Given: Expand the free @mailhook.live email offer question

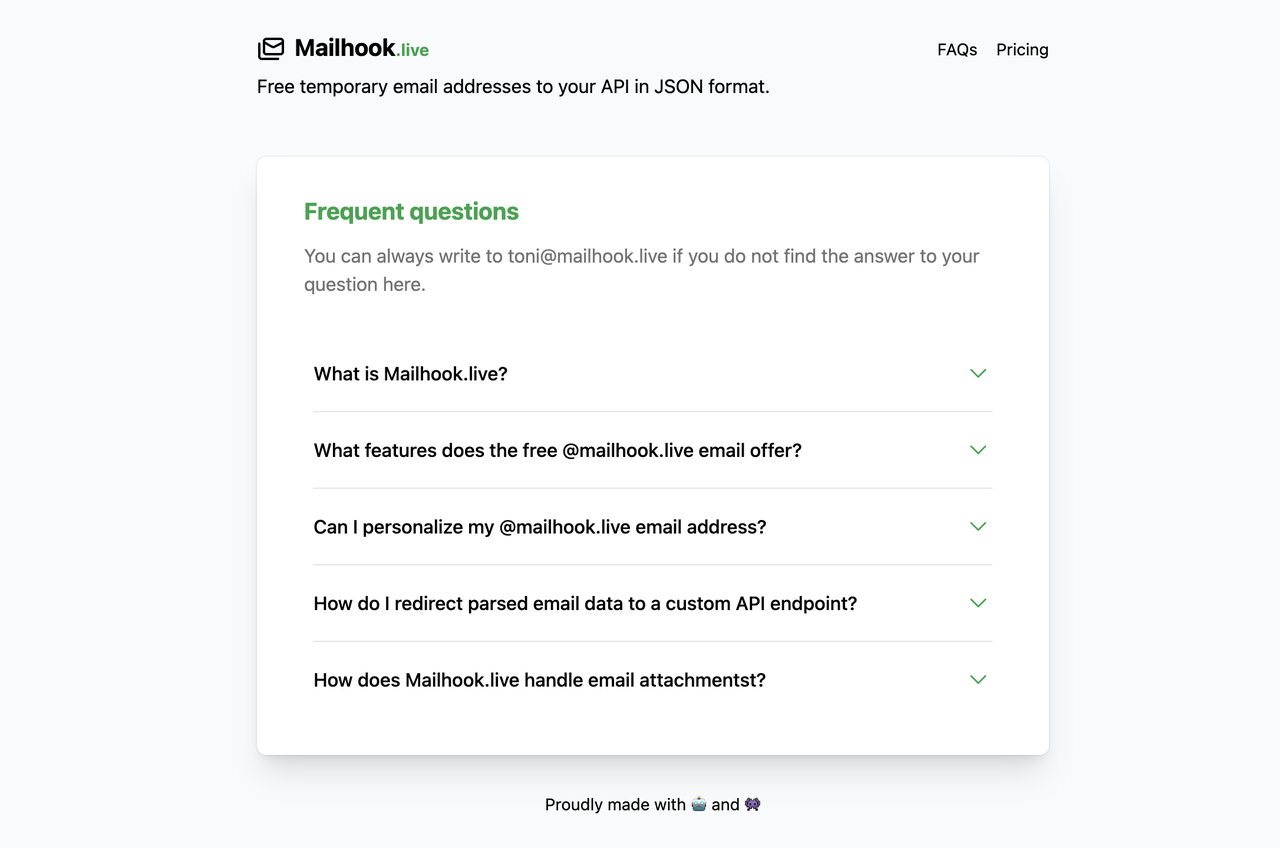Looking at the screenshot, I should pyautogui.click(x=557, y=450).
